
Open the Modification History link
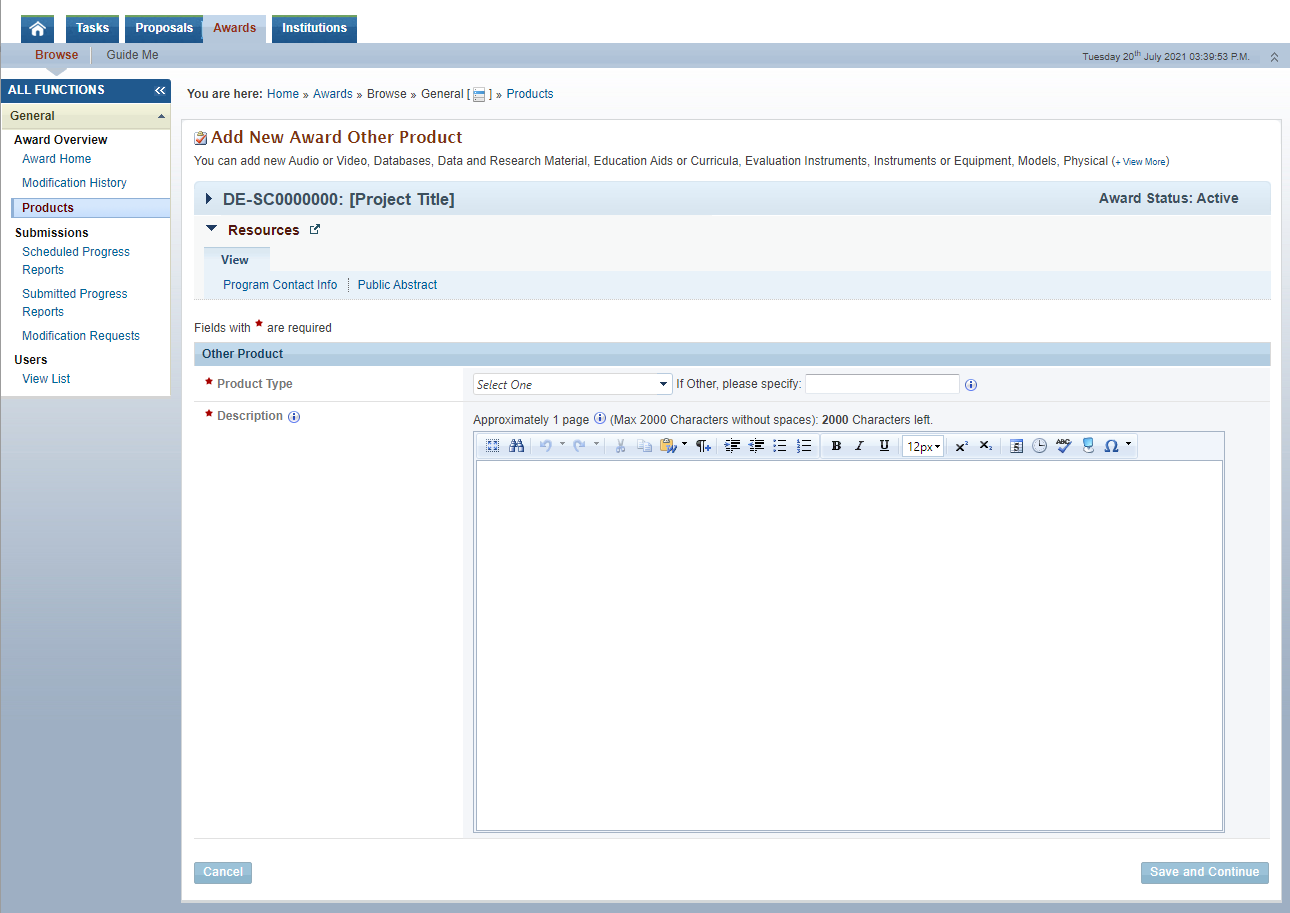click(75, 183)
